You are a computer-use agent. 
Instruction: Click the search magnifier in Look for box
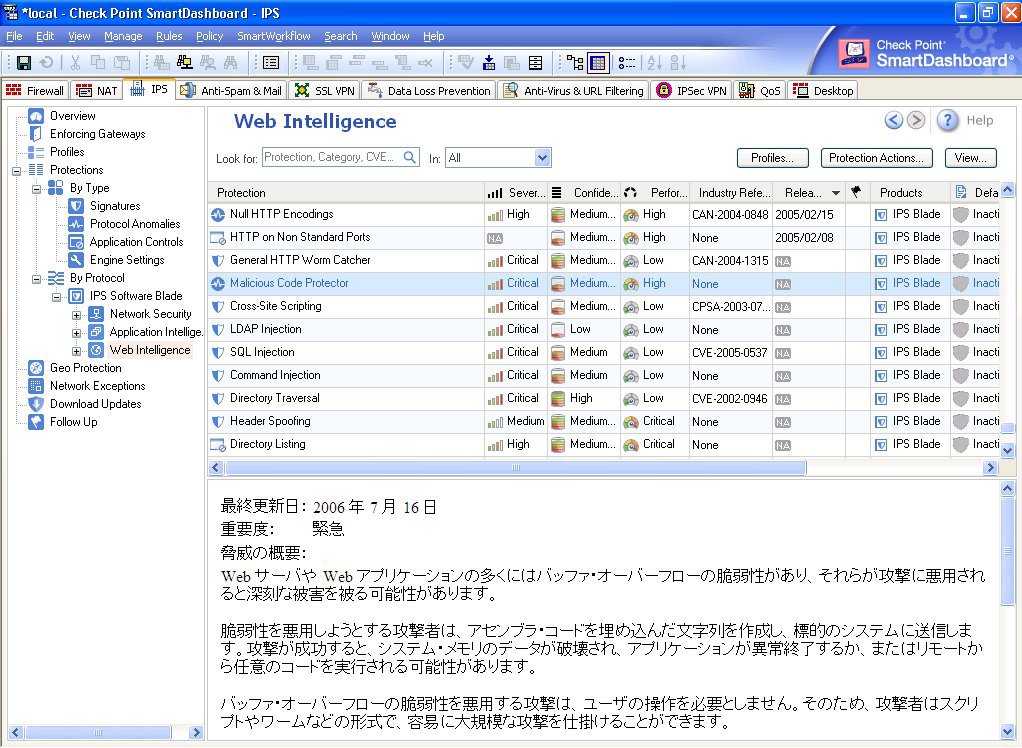410,157
